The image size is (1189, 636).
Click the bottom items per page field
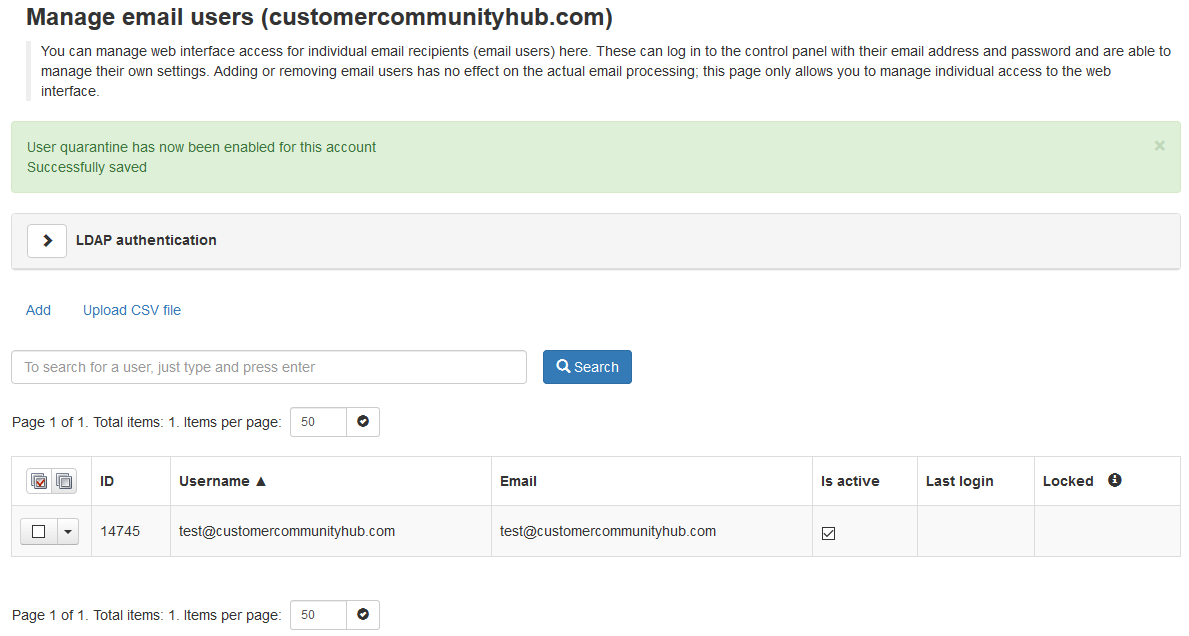(x=318, y=615)
